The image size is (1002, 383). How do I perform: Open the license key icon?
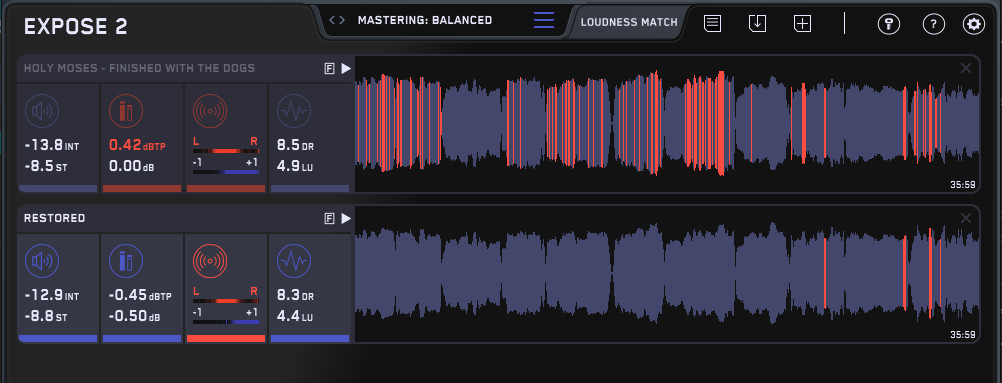click(x=889, y=24)
